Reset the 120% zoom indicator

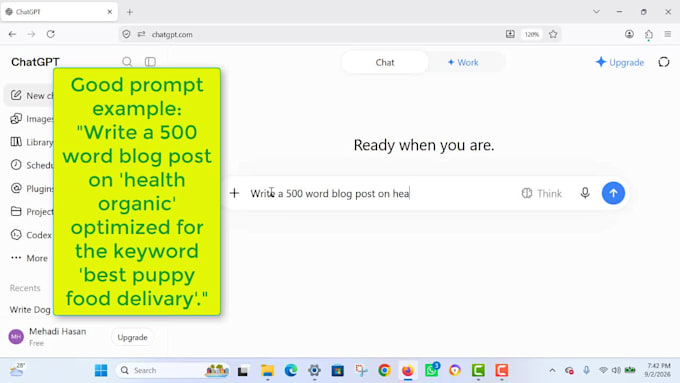(x=532, y=34)
